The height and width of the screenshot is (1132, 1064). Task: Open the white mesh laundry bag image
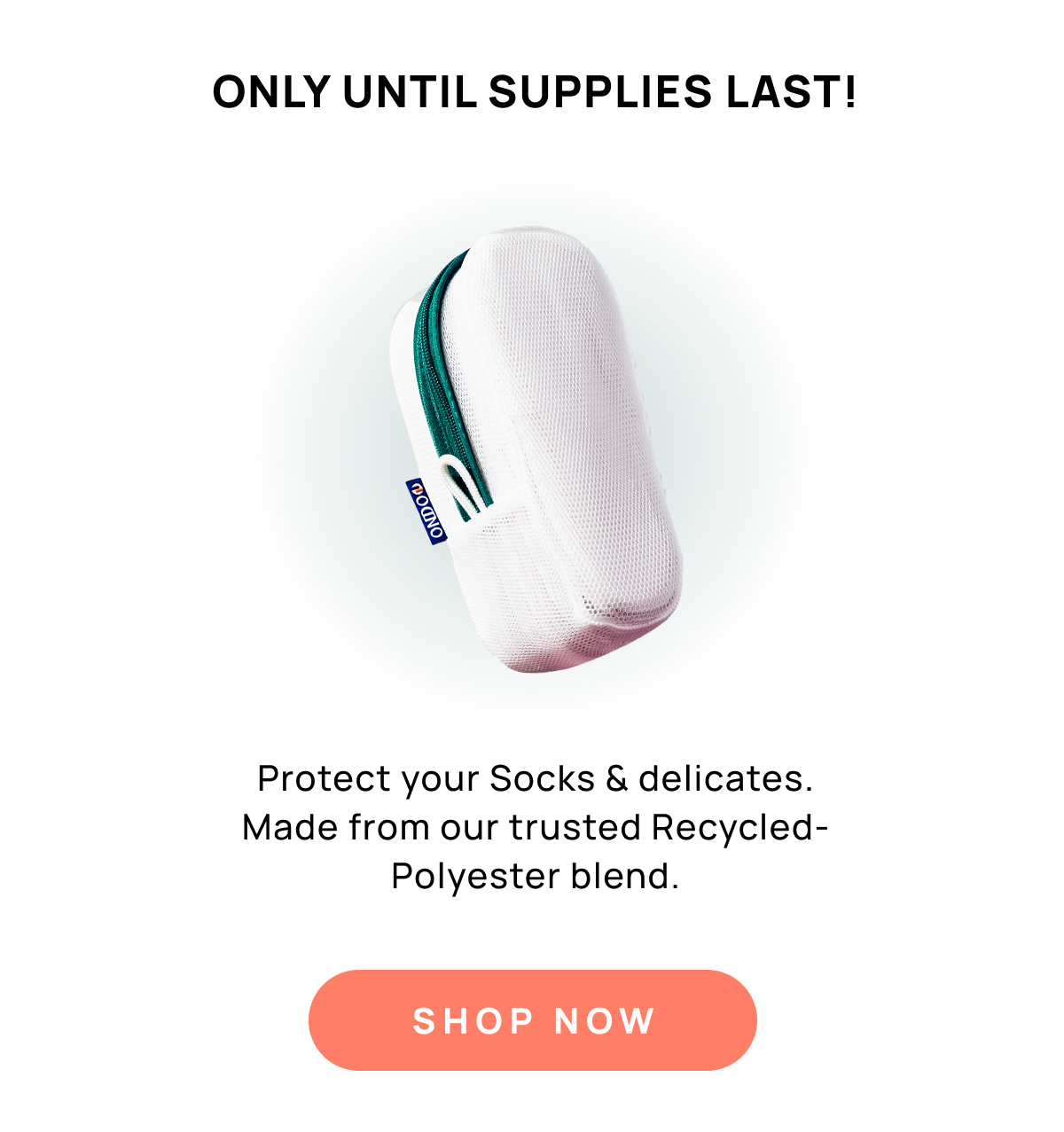point(536,449)
